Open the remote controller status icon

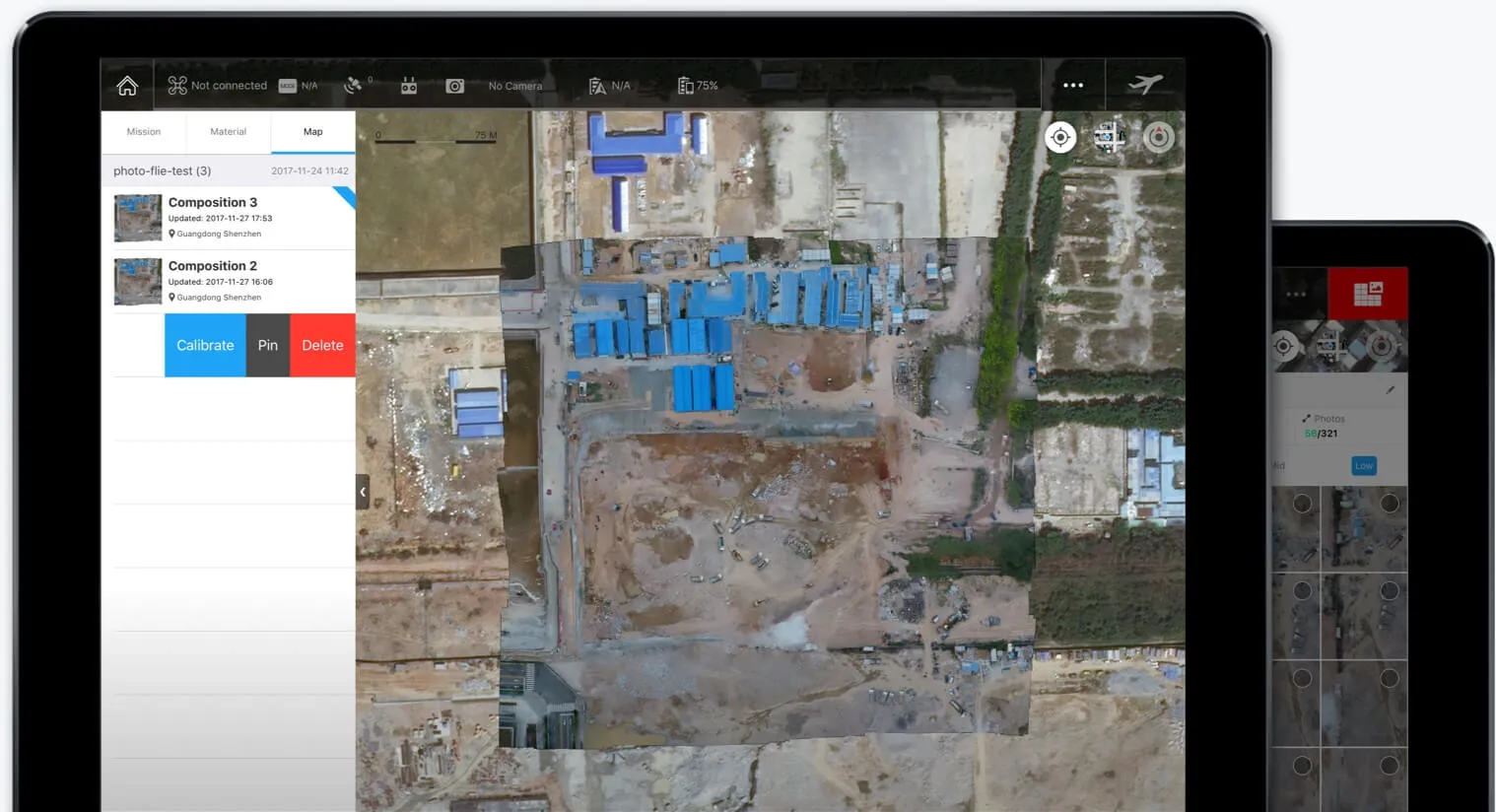(409, 86)
